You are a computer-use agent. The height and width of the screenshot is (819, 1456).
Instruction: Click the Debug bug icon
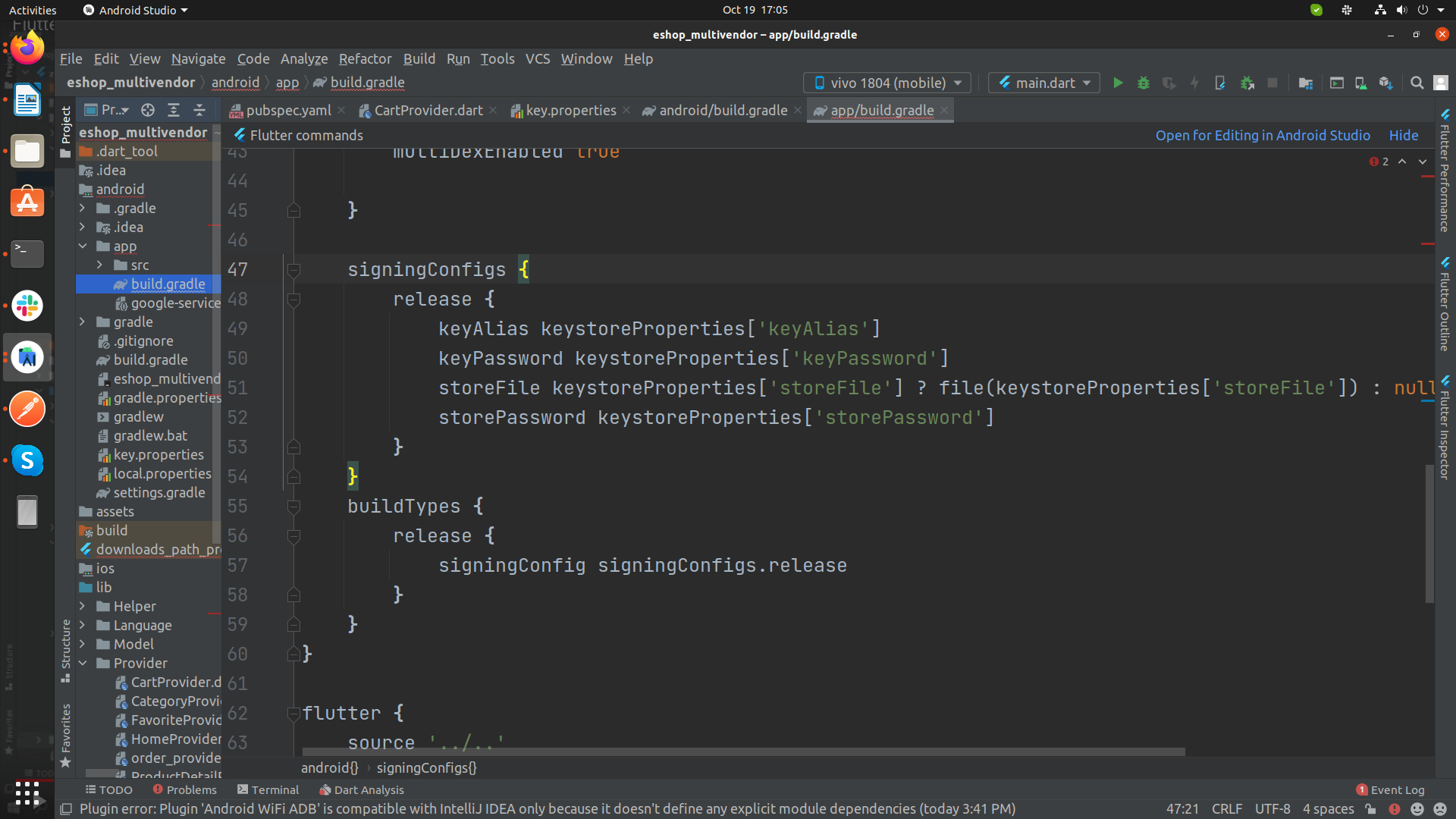pos(1144,83)
